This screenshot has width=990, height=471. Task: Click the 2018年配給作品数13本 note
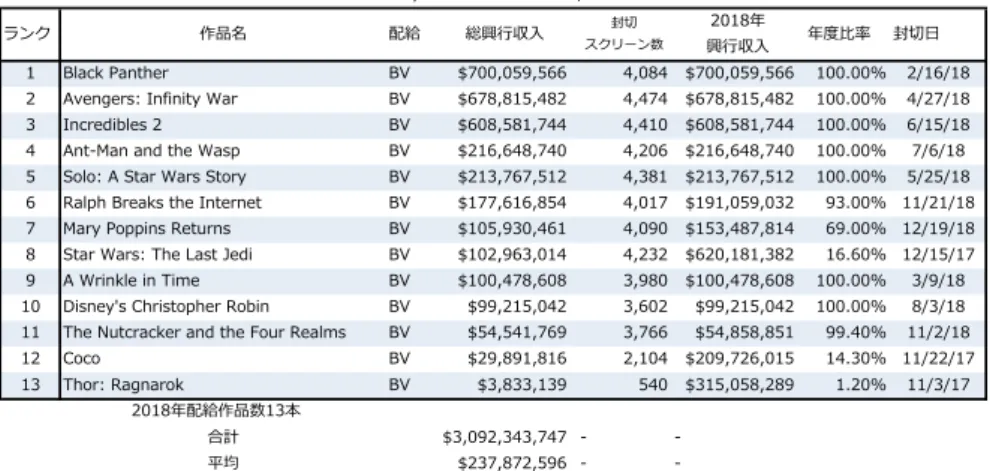(x=216, y=411)
